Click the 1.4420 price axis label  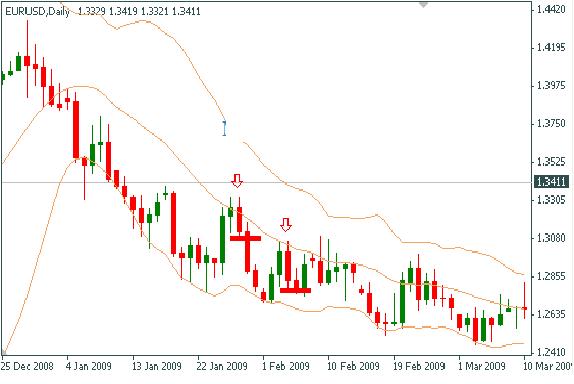(551, 9)
